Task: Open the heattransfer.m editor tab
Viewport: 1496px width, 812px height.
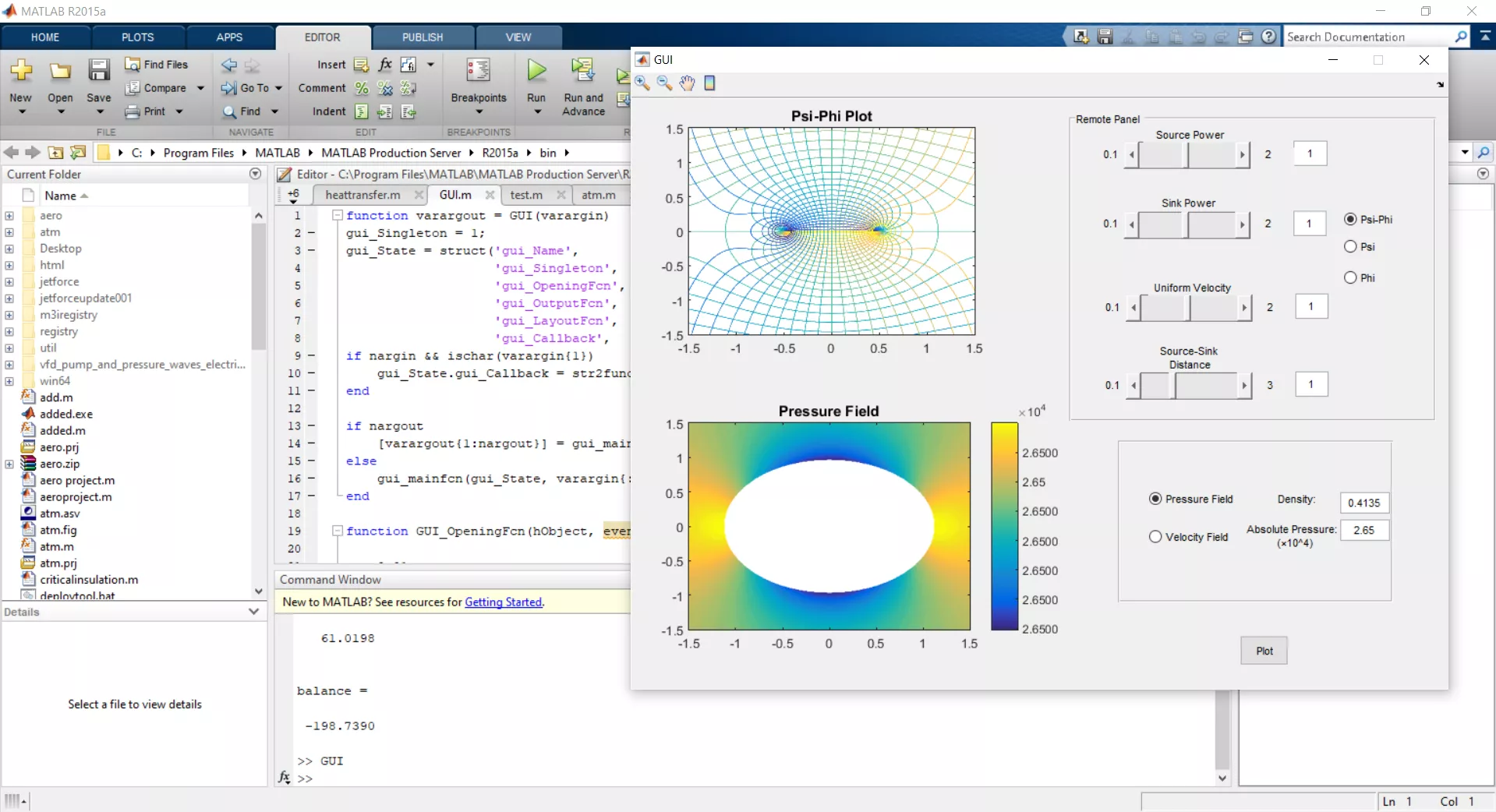Action: point(363,195)
